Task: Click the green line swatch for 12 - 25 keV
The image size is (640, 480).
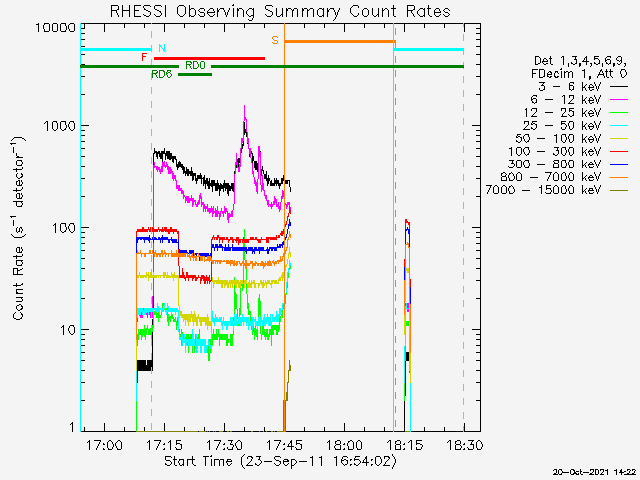Action: pos(619,113)
